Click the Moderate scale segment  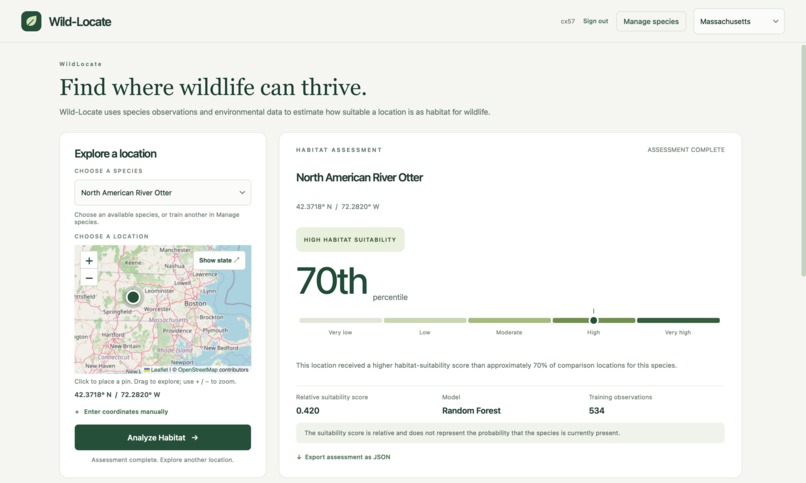pyautogui.click(x=509, y=321)
